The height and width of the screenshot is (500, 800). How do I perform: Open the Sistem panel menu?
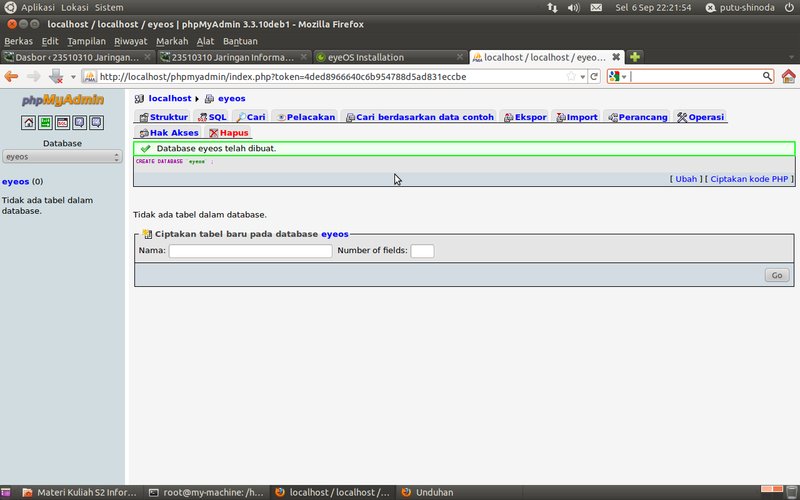pos(109,8)
